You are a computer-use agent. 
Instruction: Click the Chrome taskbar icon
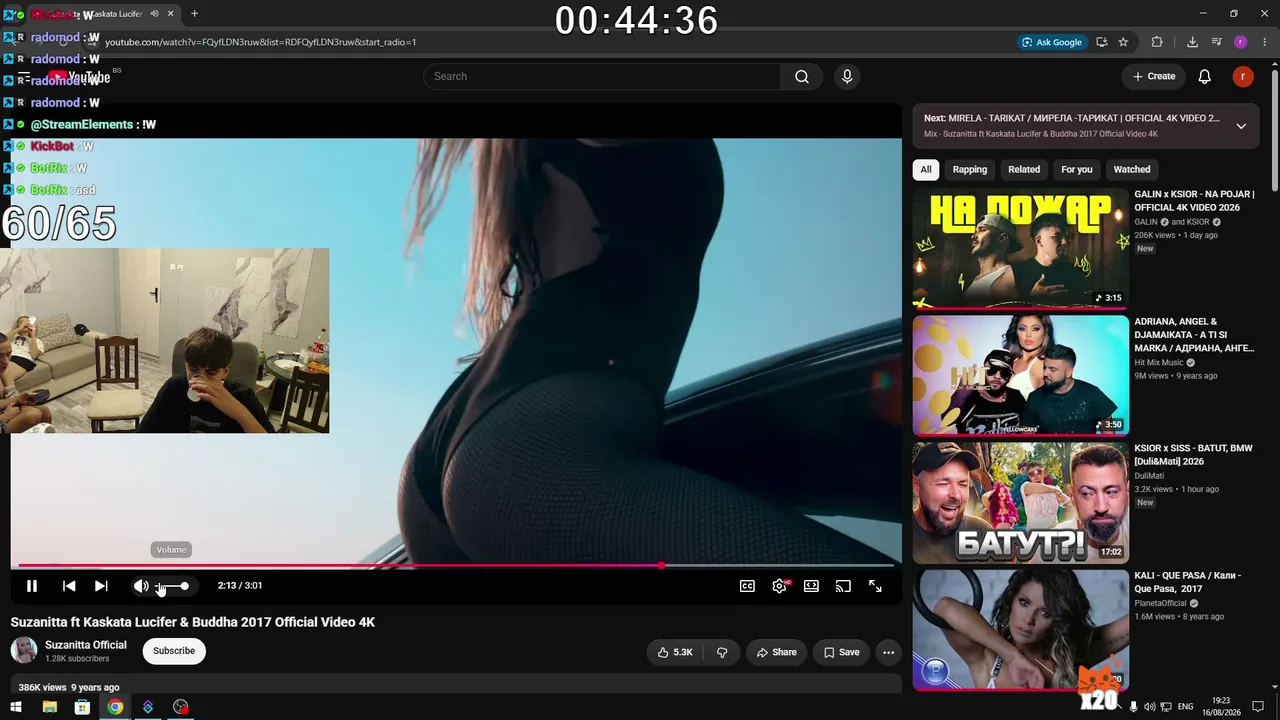point(115,707)
